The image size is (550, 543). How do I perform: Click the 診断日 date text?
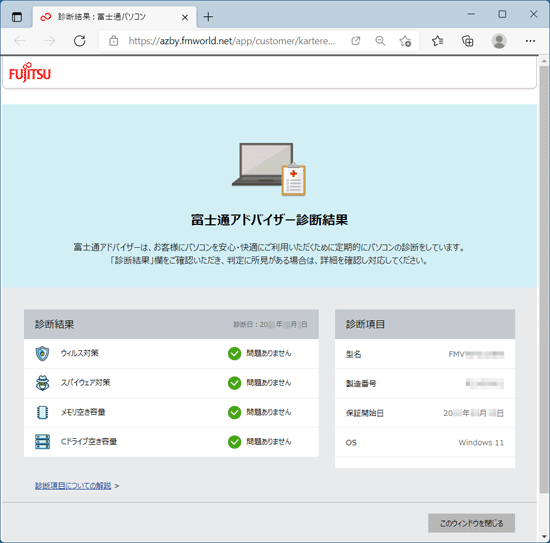[x=270, y=324]
